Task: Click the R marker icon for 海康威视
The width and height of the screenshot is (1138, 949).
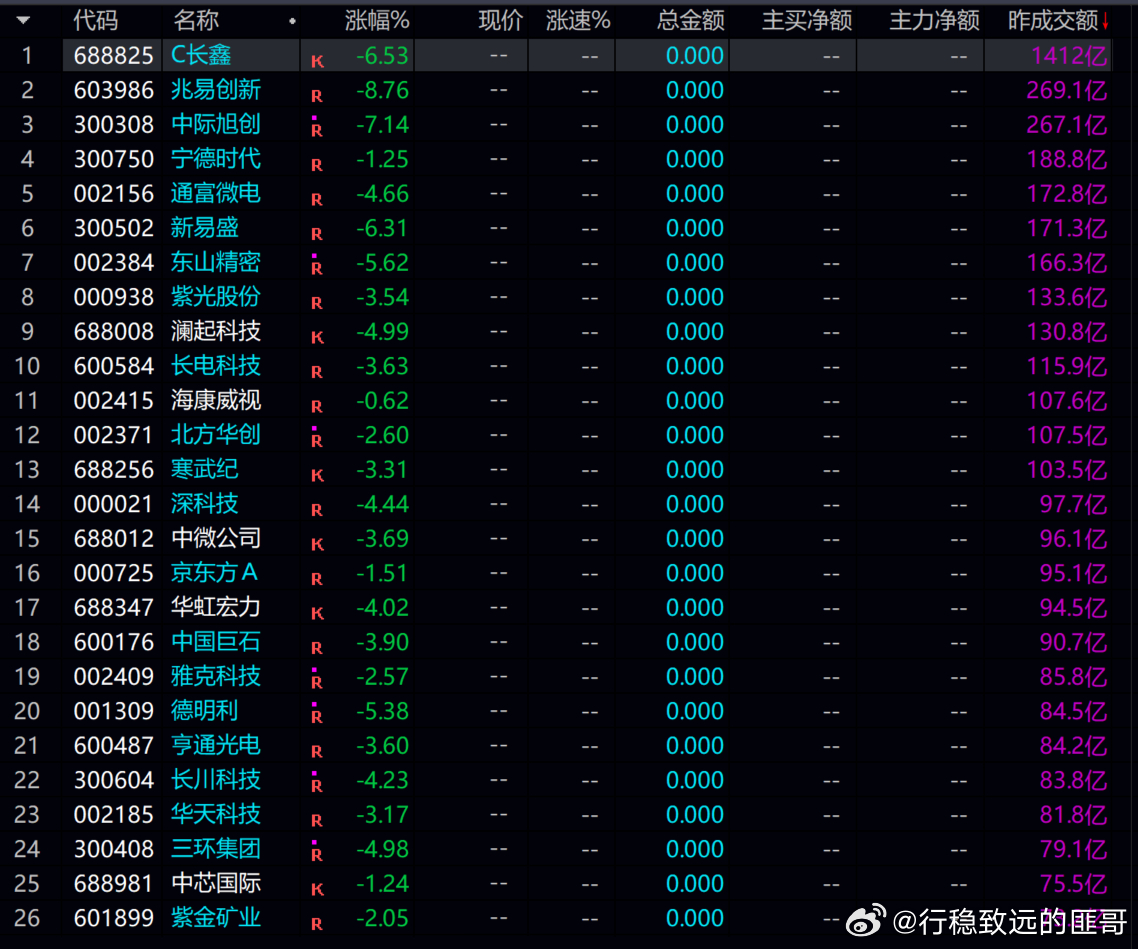Action: coord(317,406)
